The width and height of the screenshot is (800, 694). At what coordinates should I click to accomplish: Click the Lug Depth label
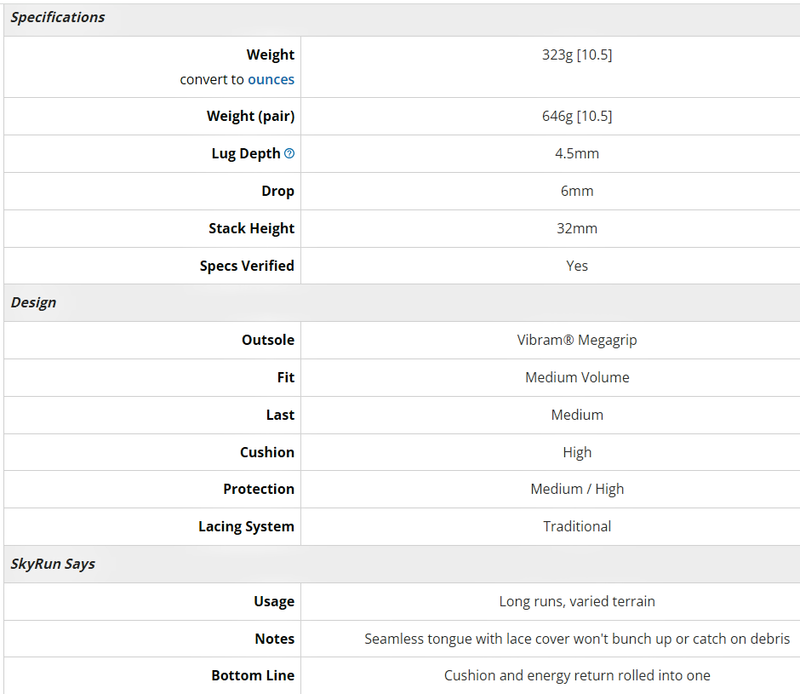(x=246, y=154)
